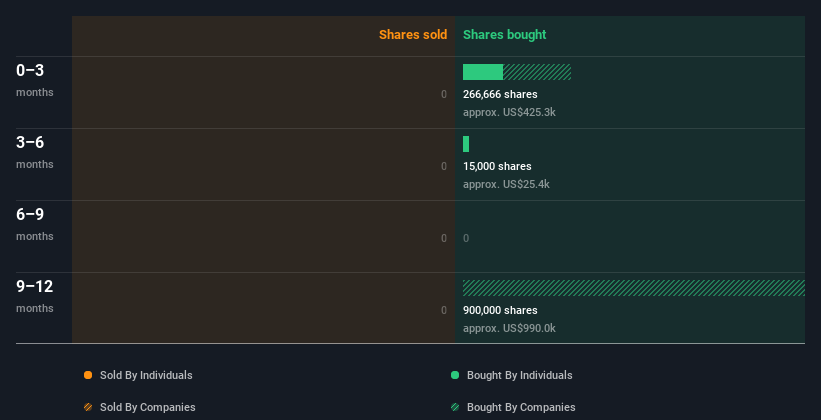
Task: Click the 900,000 shares value
Action: click(500, 311)
